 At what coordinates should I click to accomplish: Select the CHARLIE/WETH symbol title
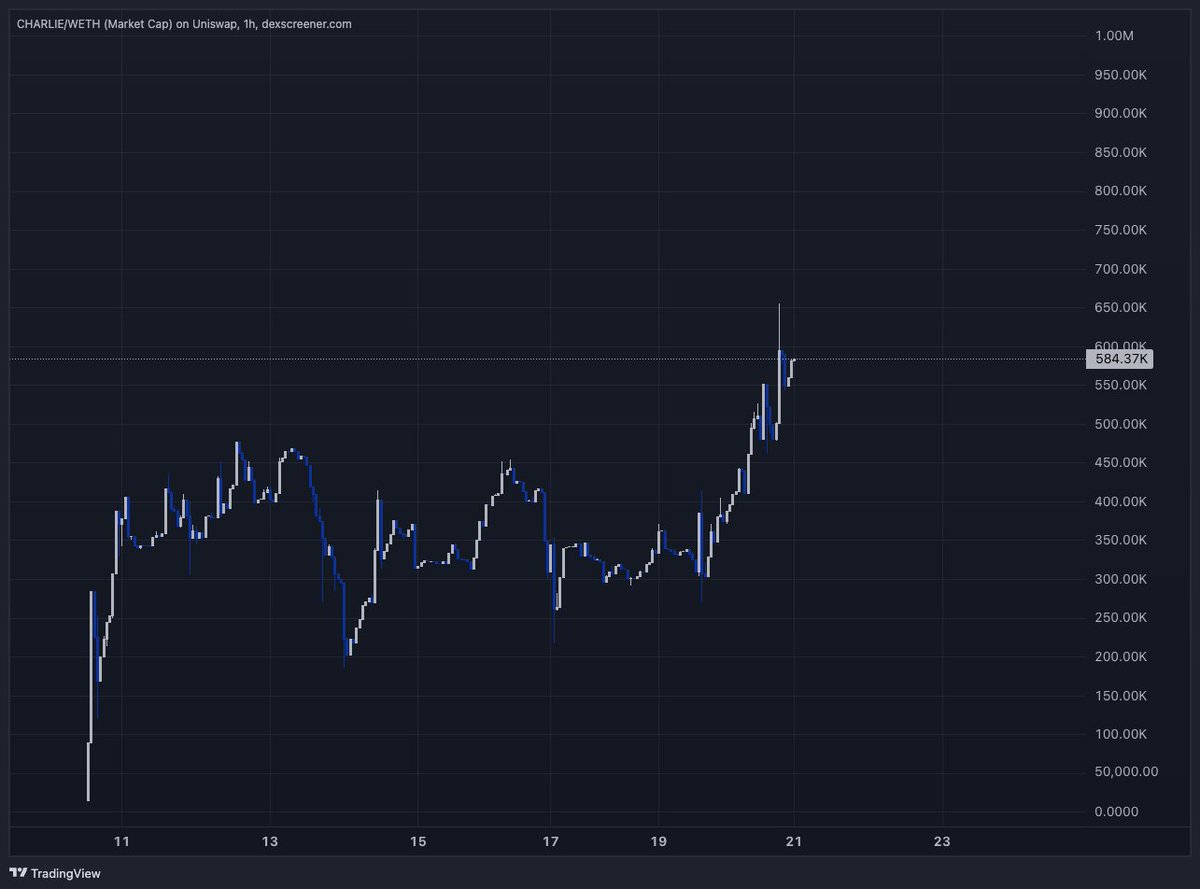pyautogui.click(x=60, y=23)
